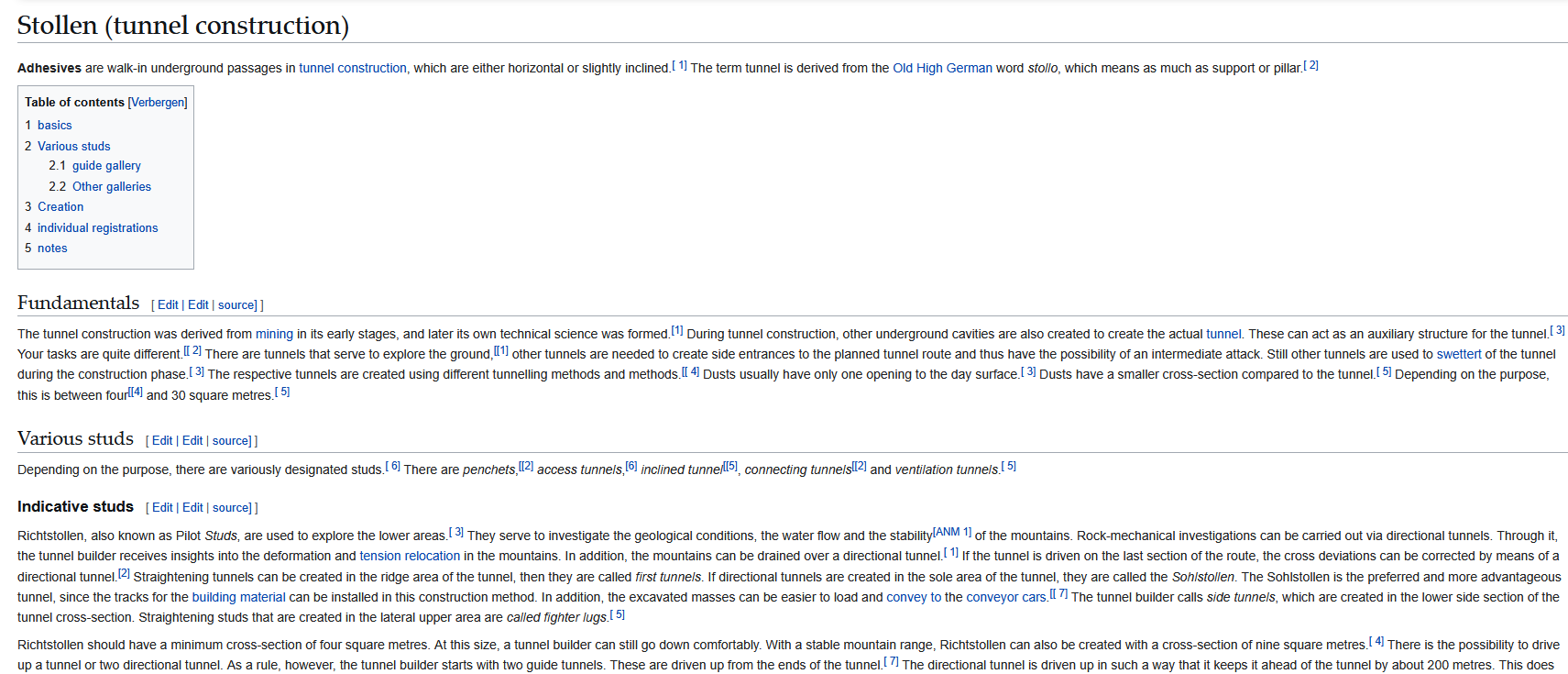Image resolution: width=1568 pixels, height=674 pixels.
Task: Select 'guide gallery' in the contents list
Action: 106,166
